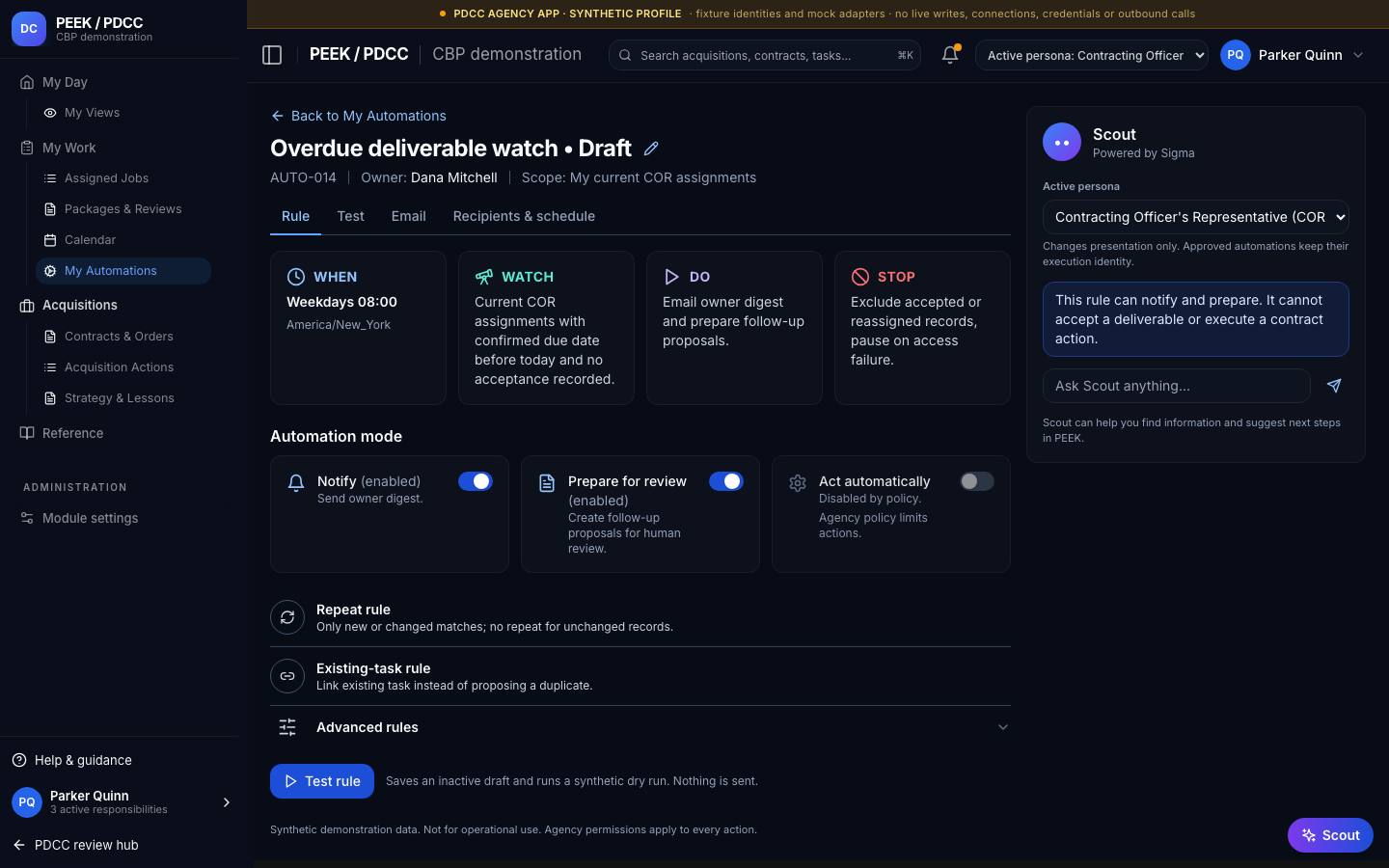The height and width of the screenshot is (868, 1389).
Task: Click the Test rule button
Action: 322,781
